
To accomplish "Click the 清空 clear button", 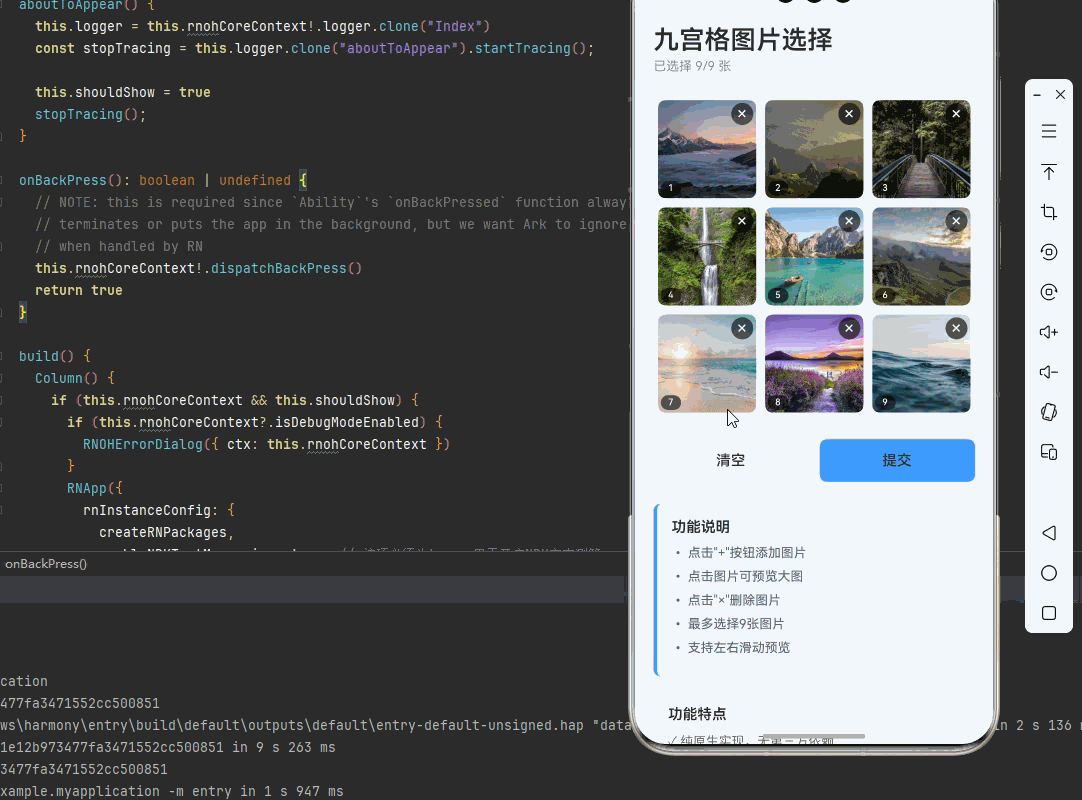I will point(731,460).
